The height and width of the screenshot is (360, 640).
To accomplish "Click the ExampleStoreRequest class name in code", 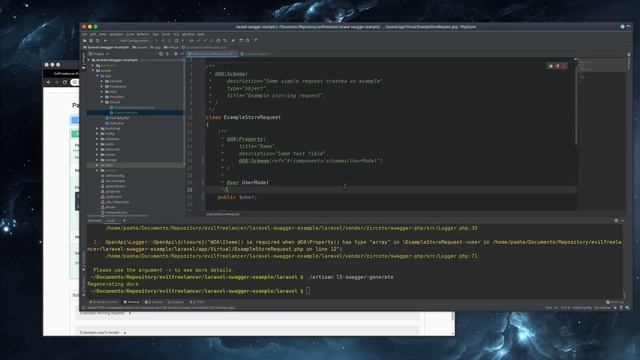I will (252, 117).
